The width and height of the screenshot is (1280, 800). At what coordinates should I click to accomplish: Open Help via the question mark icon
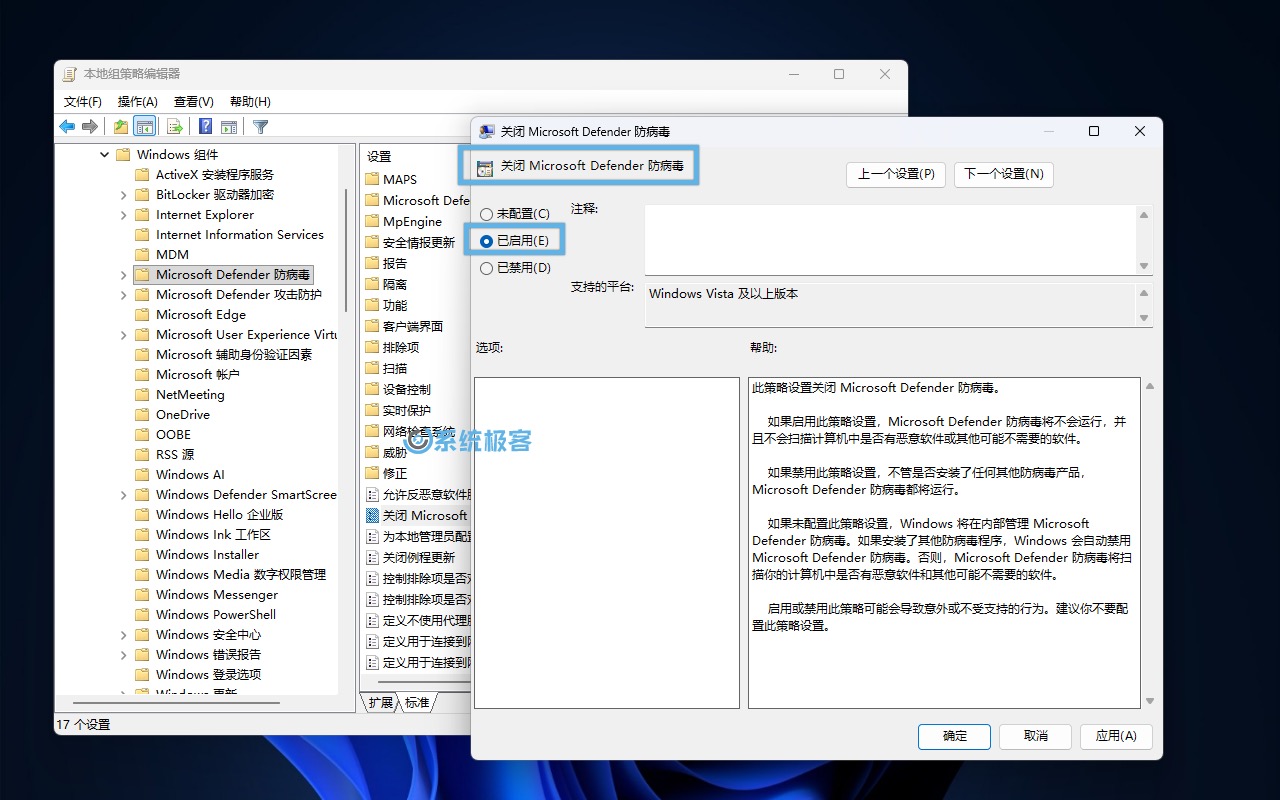[x=205, y=126]
